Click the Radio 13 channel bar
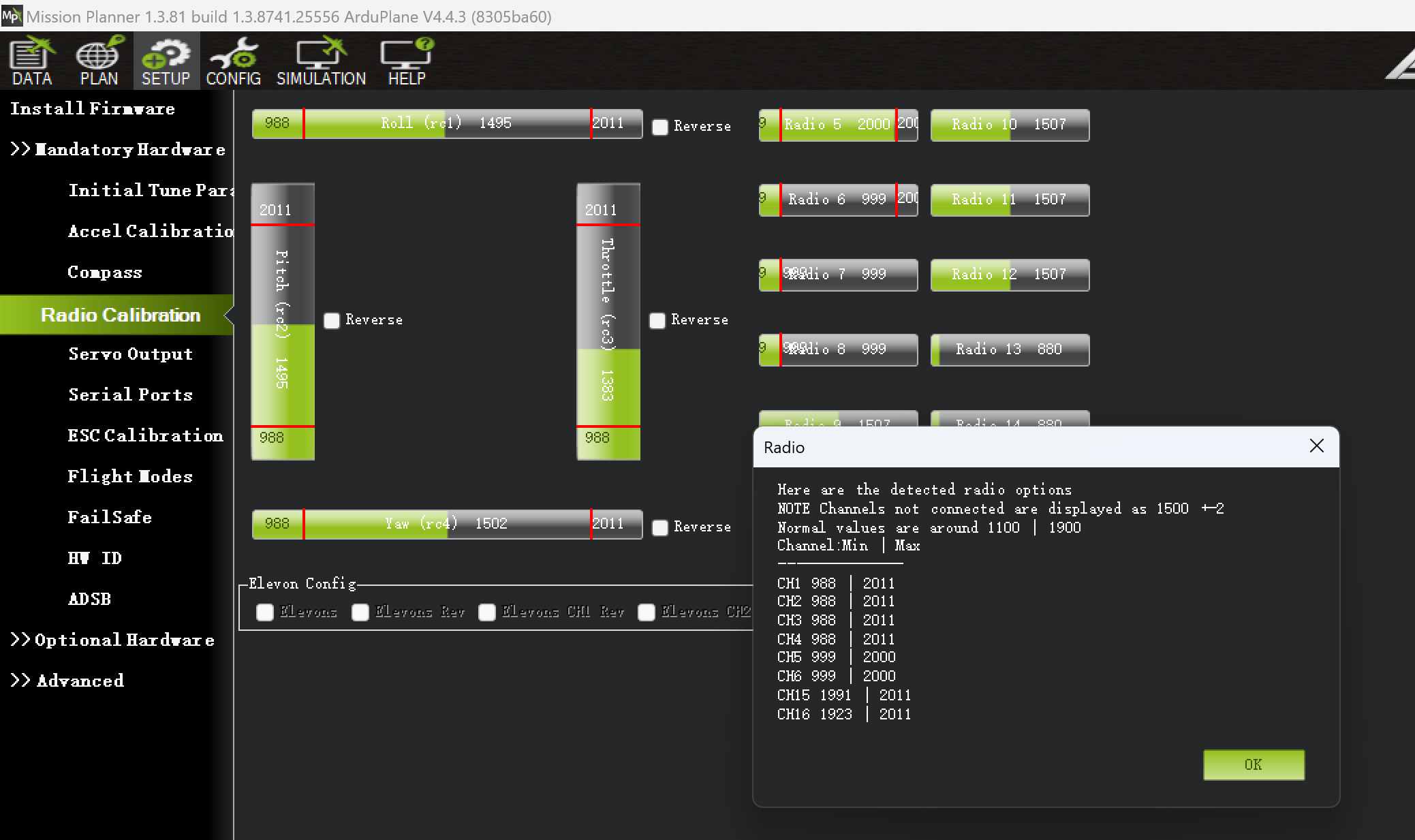 point(1010,349)
